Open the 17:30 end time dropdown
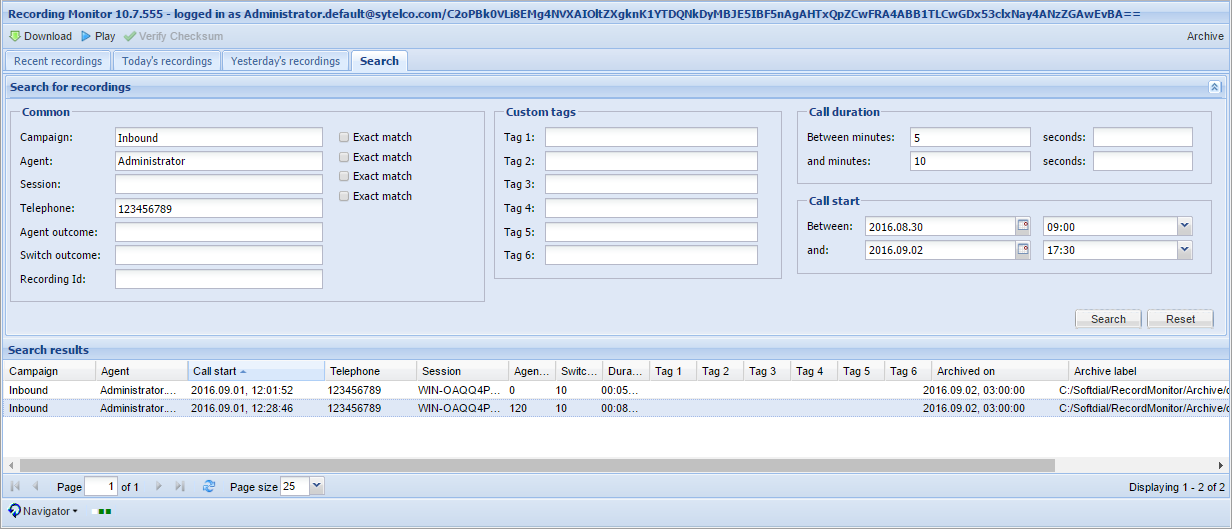Viewport: 1232px width, 529px height. point(1185,250)
